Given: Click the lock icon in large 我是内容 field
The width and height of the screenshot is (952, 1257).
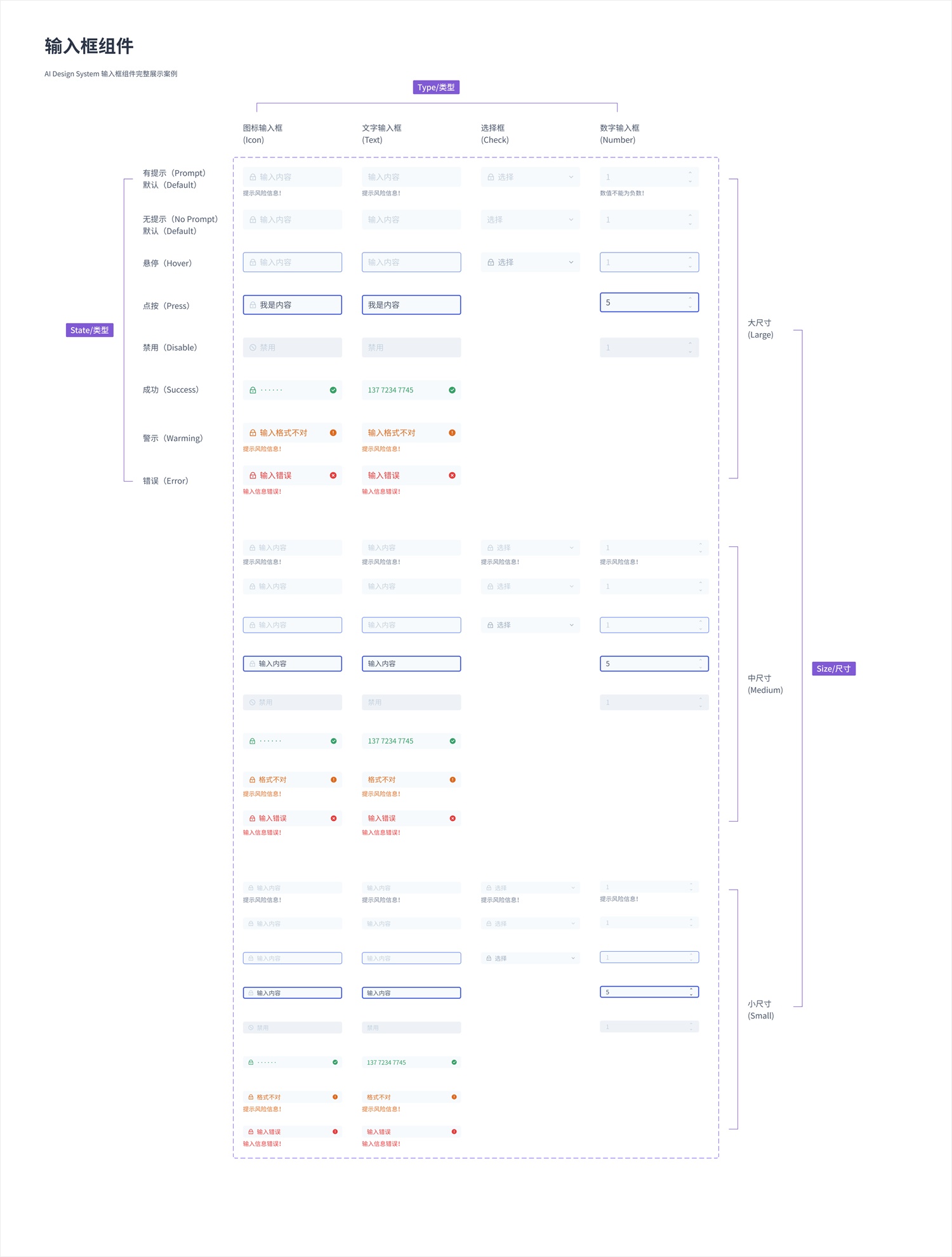Looking at the screenshot, I should coord(253,305).
